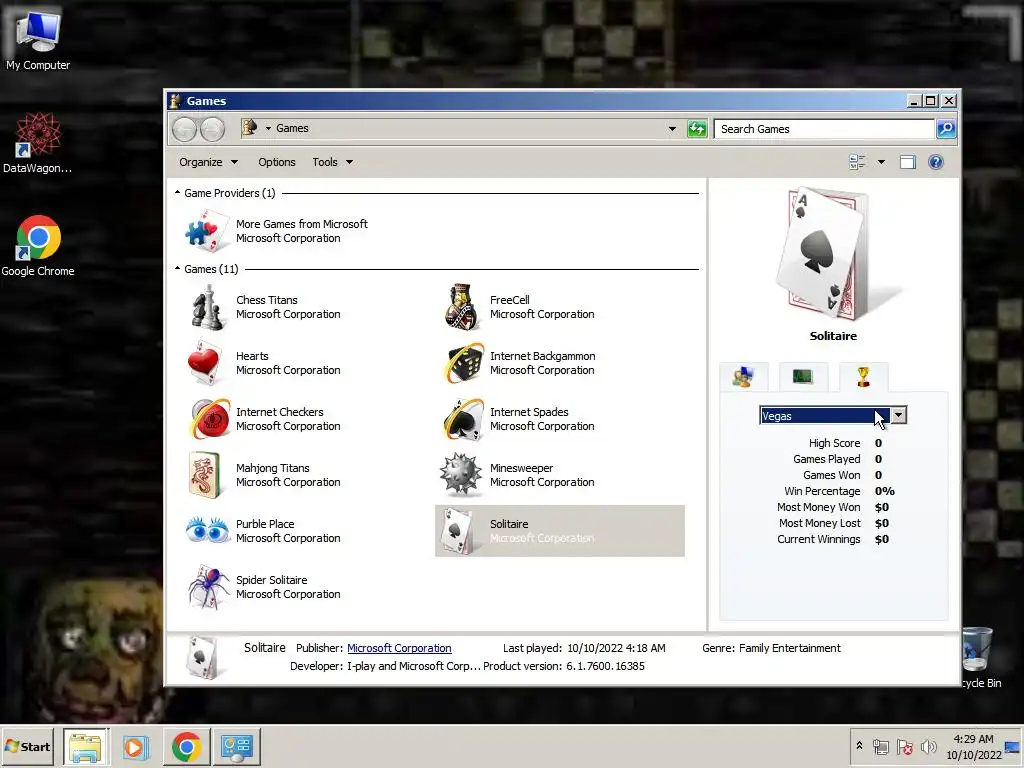Click 'Family Entertainment' genre text
Viewport: 1024px width, 768px height.
790,648
